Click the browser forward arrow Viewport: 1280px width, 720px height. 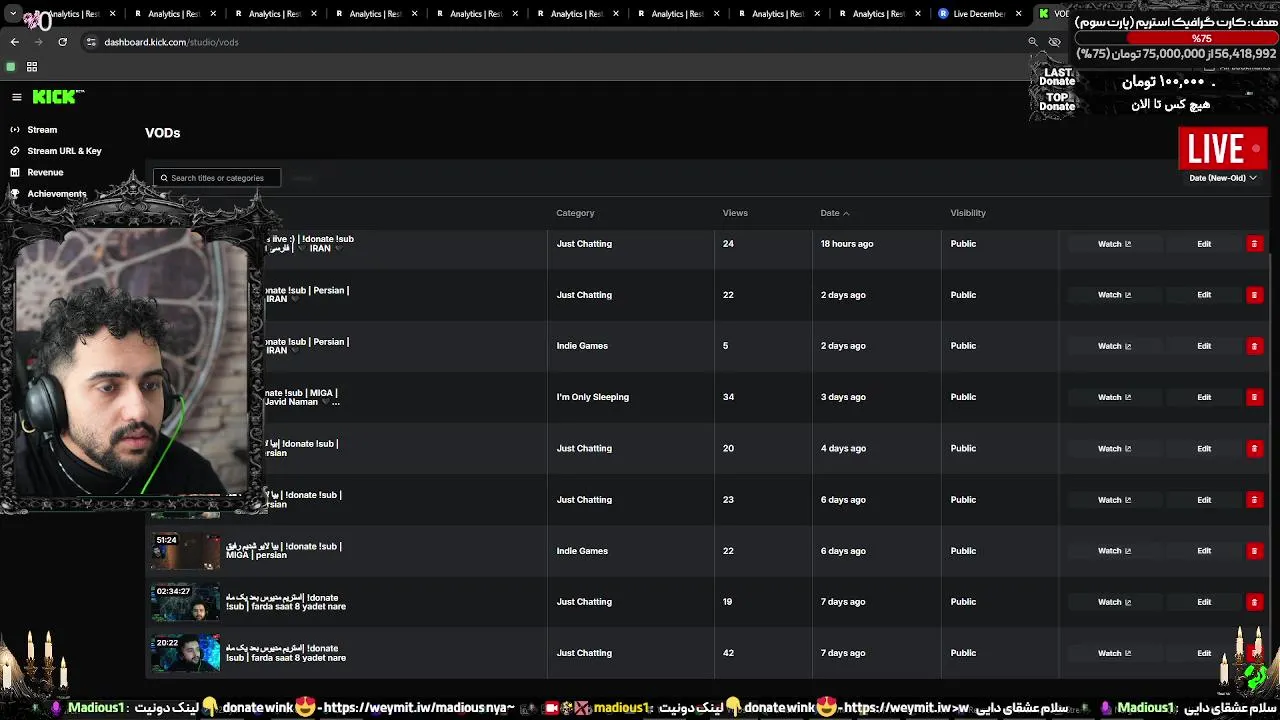point(39,42)
